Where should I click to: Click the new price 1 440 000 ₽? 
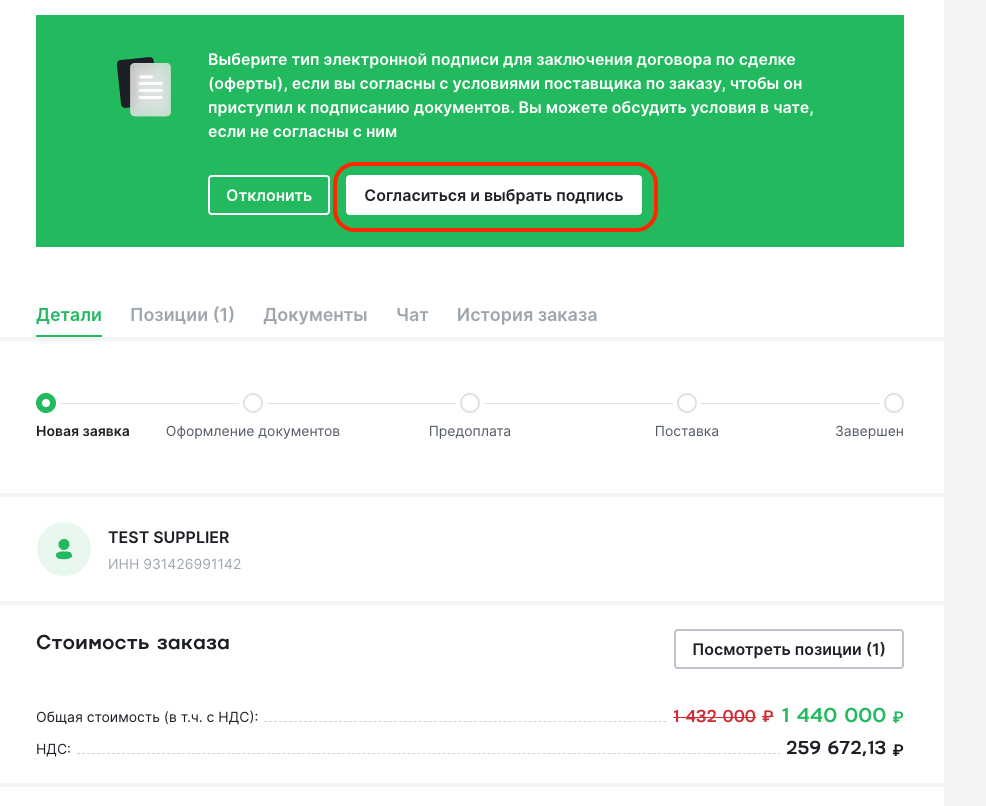click(842, 715)
